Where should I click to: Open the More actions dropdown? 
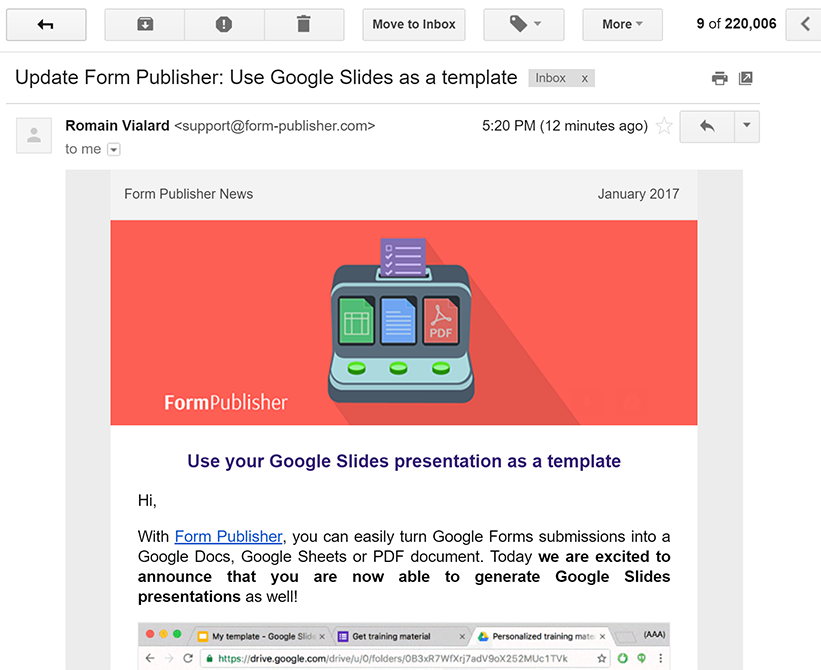pos(622,25)
